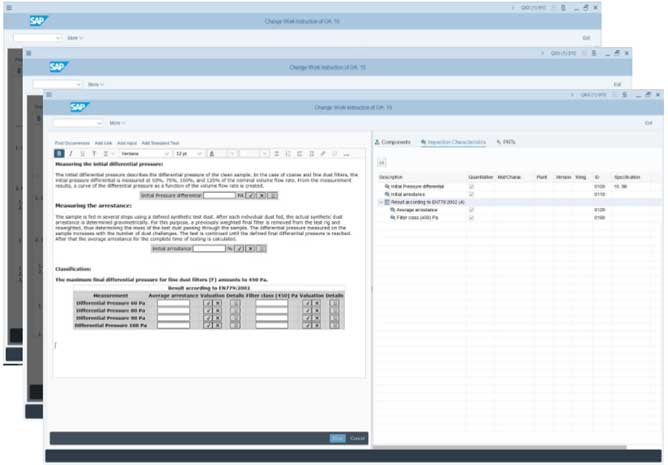The width and height of the screenshot is (668, 465).
Task: Open the command field dropdown in front window
Action: click(x=99, y=123)
